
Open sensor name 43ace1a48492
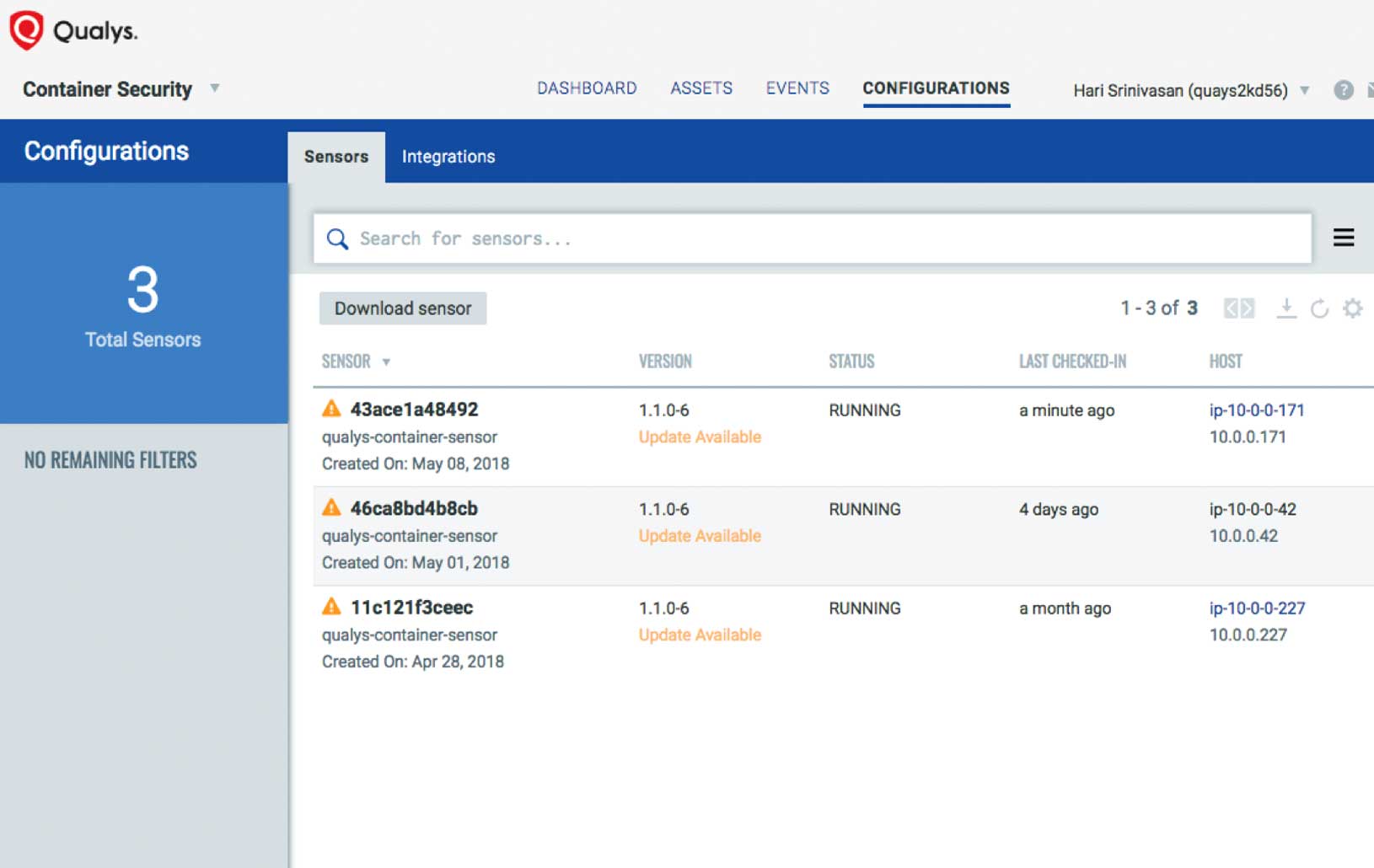[414, 410]
